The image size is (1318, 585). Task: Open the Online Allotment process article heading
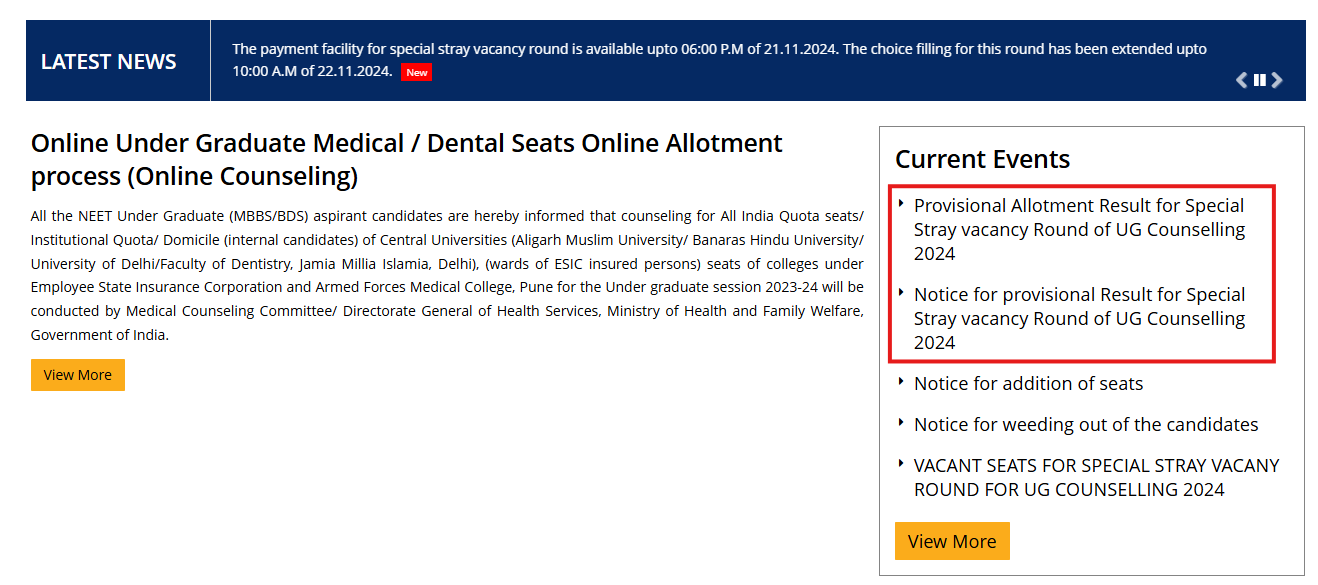pyautogui.click(x=405, y=159)
